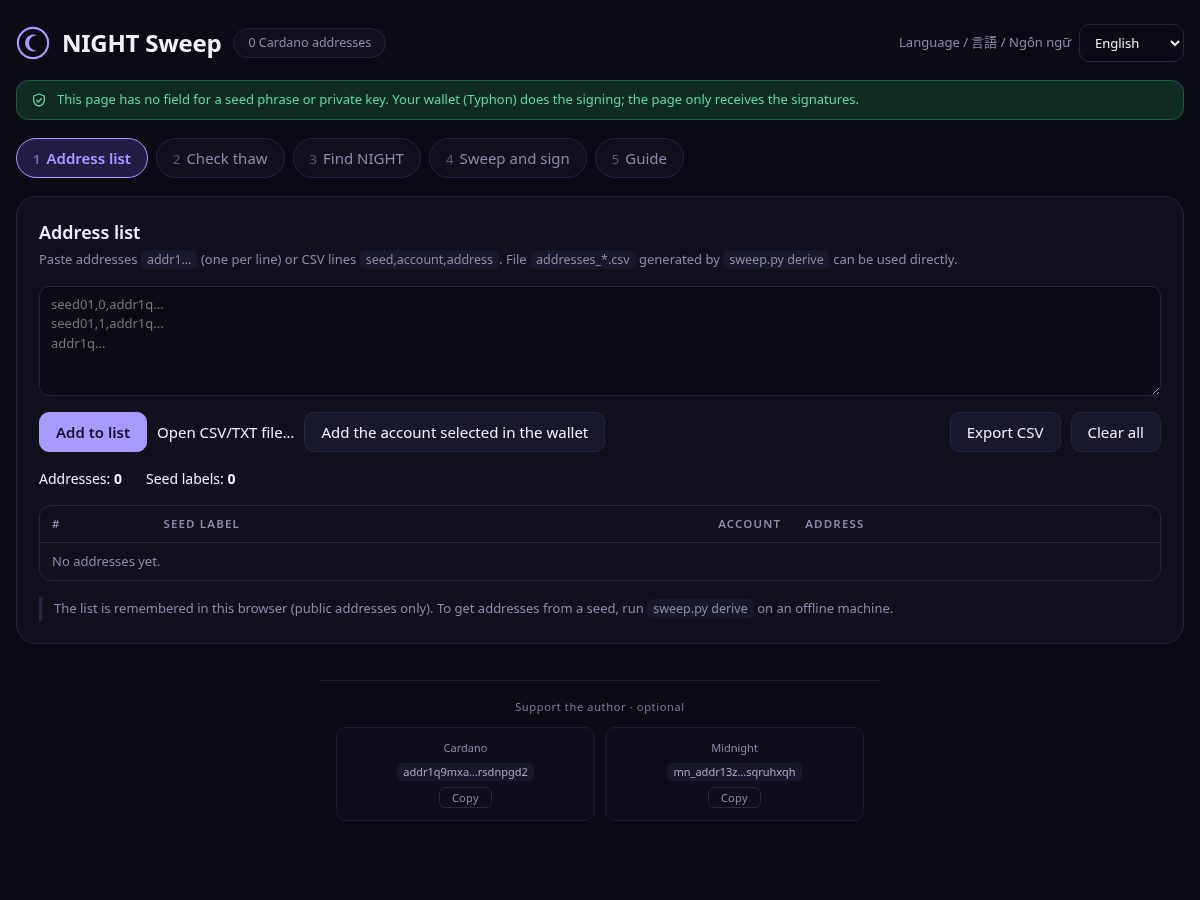Click the # column header
1200x900 pixels.
[x=56, y=524]
